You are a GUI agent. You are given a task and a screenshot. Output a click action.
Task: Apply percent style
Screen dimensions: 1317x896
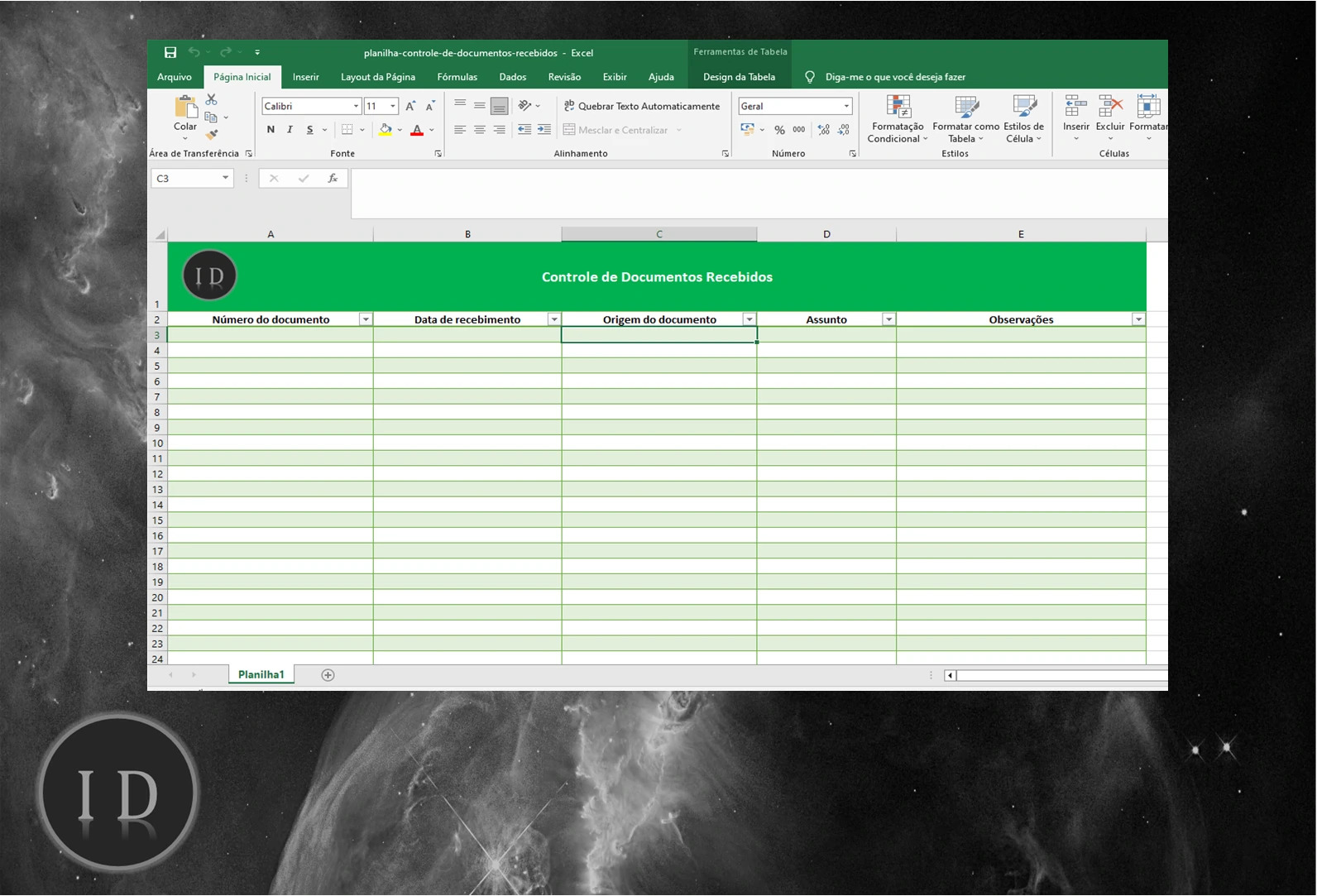pos(779,130)
